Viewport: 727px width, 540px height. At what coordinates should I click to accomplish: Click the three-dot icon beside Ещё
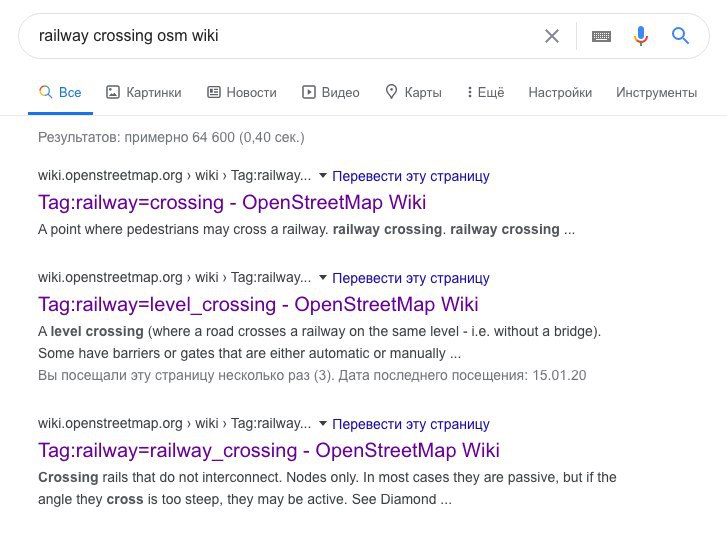pos(470,92)
